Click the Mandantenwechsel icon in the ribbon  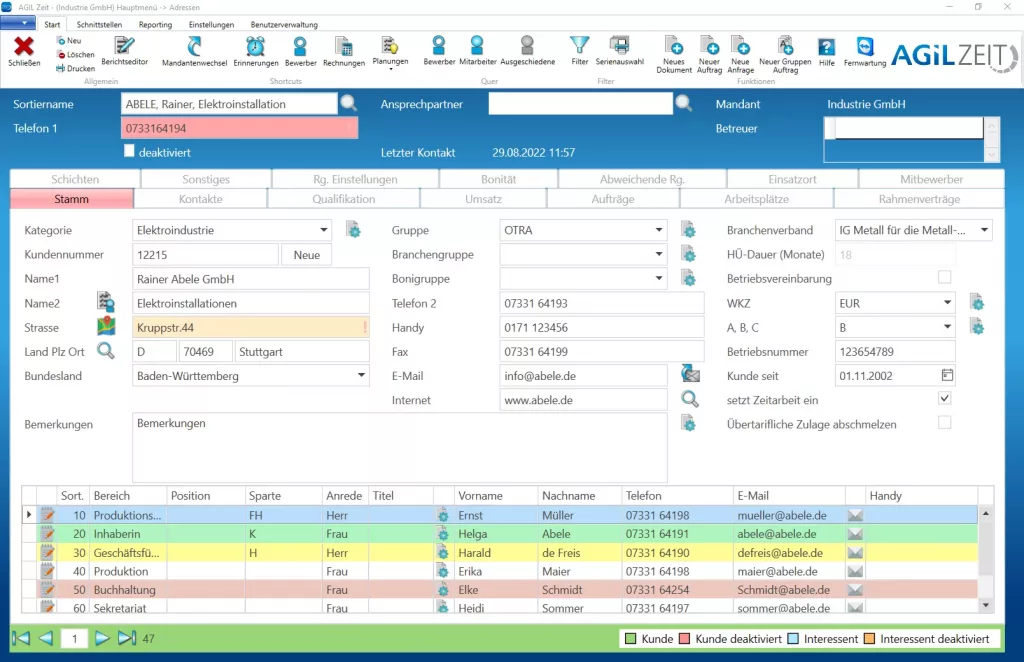pyautogui.click(x=194, y=46)
